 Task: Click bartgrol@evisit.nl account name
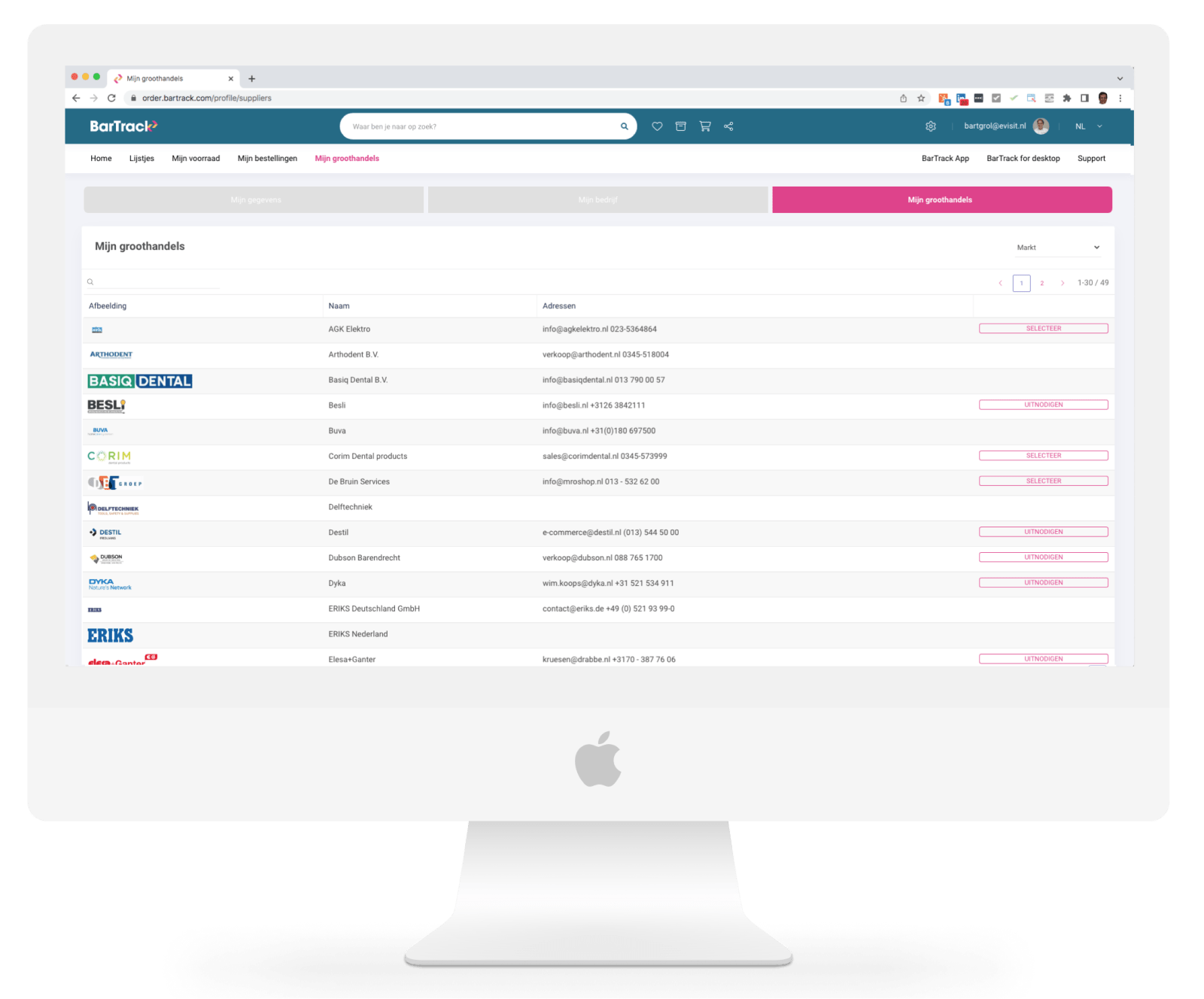pos(995,126)
